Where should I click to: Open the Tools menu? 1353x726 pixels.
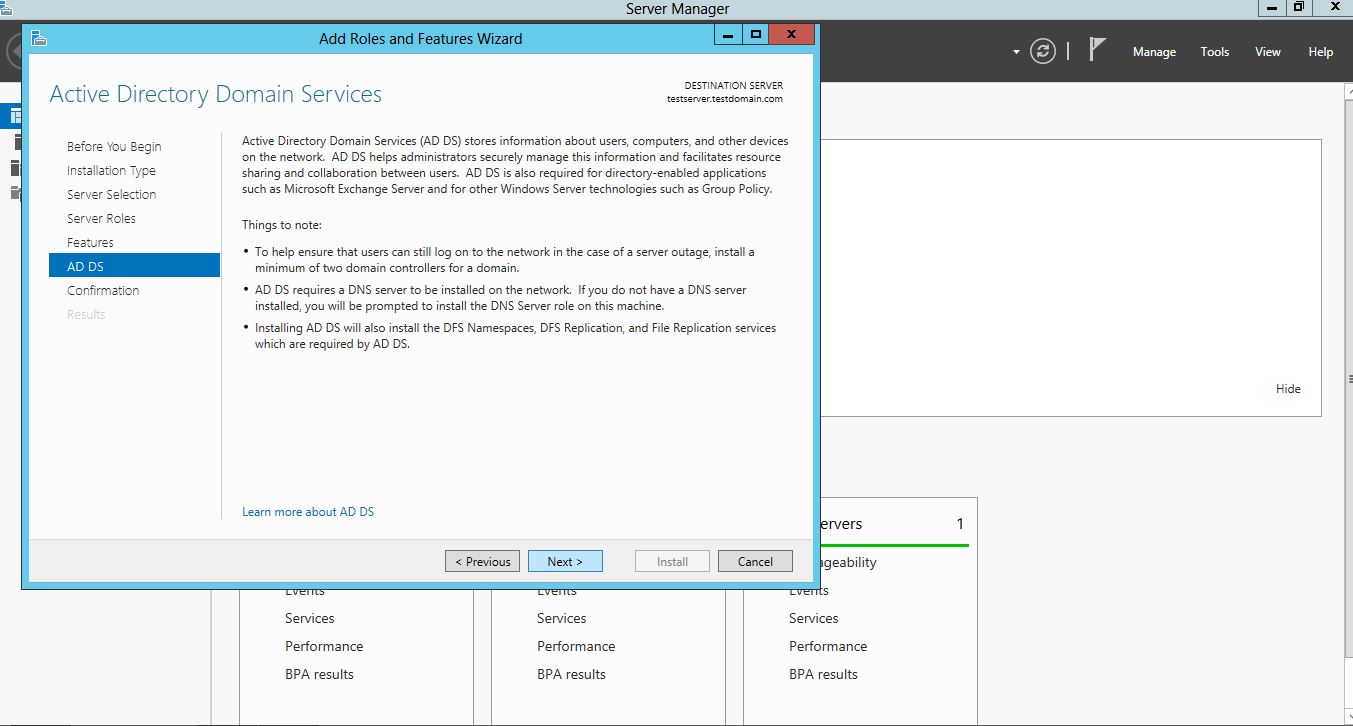point(1215,52)
